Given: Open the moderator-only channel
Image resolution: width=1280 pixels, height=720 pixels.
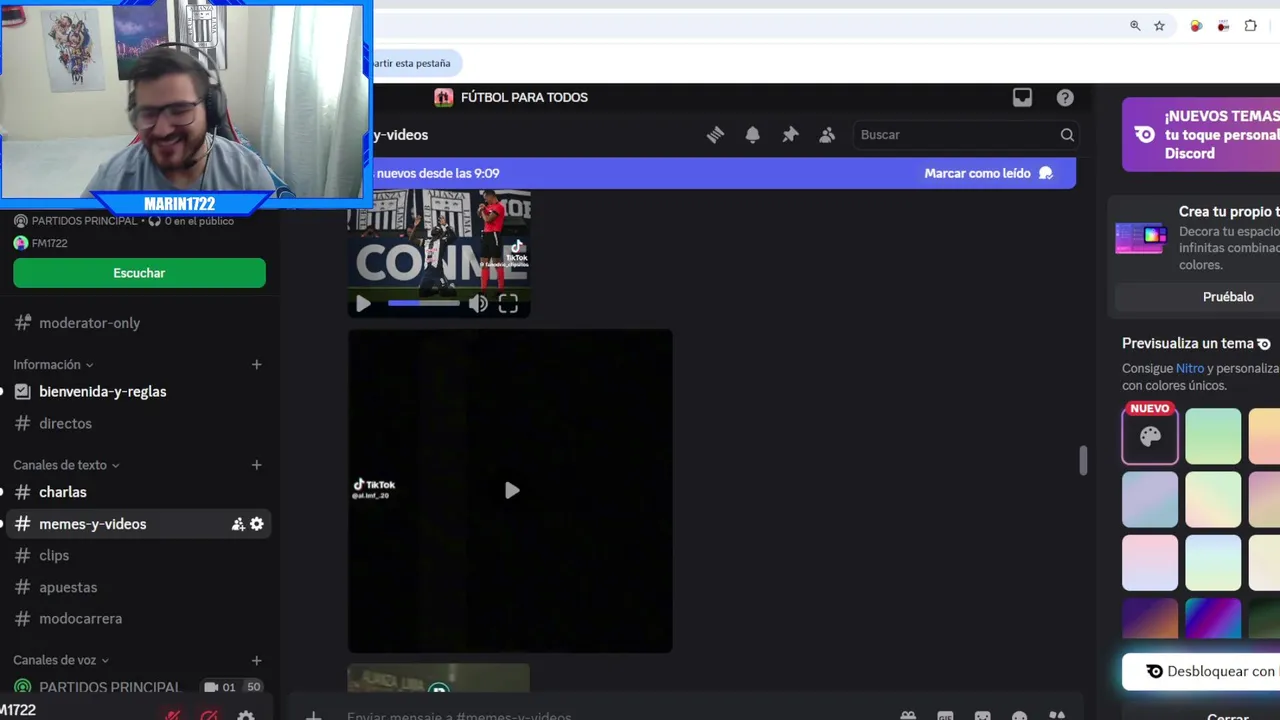Looking at the screenshot, I should (139, 323).
